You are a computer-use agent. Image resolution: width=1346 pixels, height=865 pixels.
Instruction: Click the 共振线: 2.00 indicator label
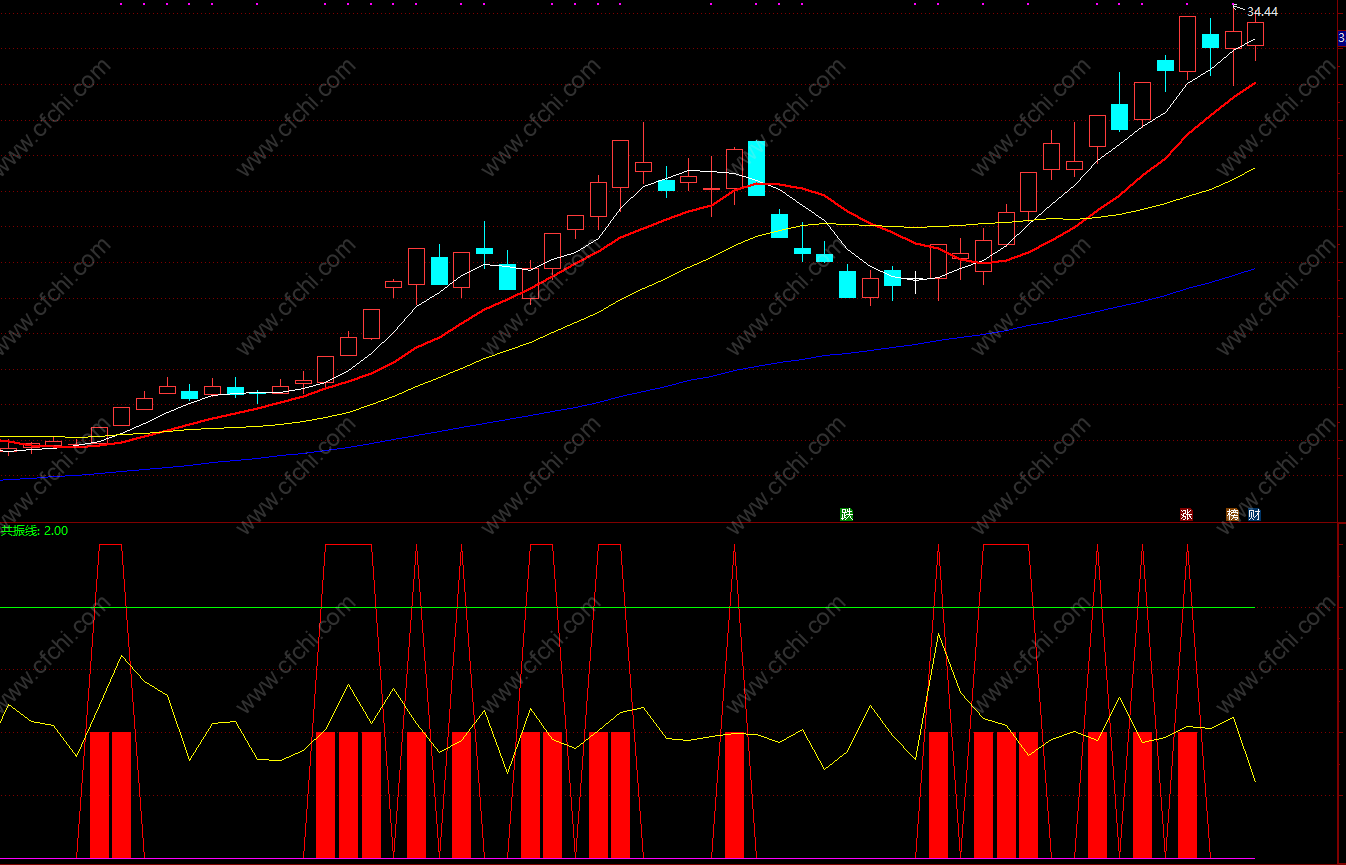click(x=34, y=531)
